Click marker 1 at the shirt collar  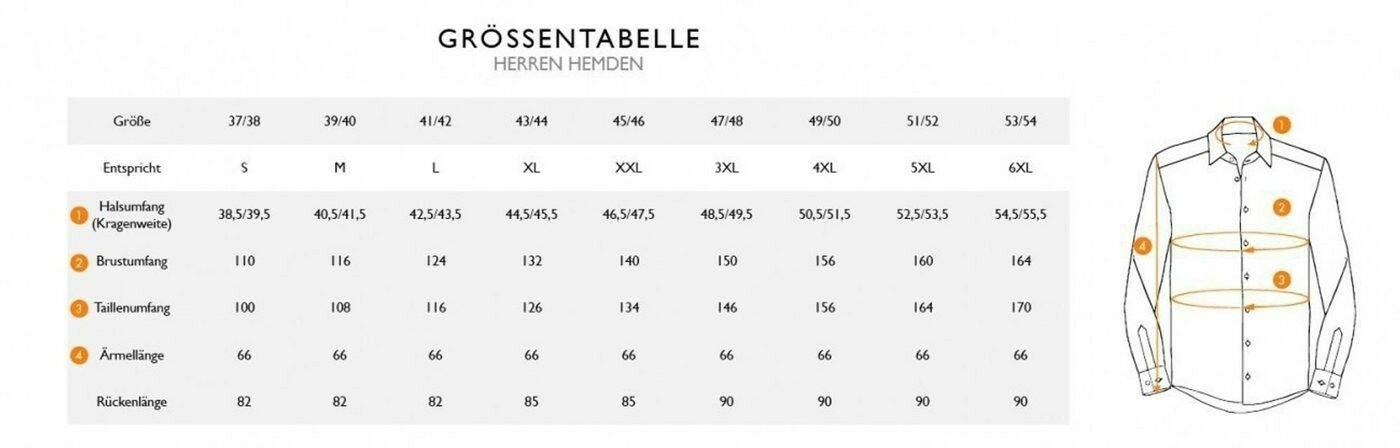(x=1282, y=125)
